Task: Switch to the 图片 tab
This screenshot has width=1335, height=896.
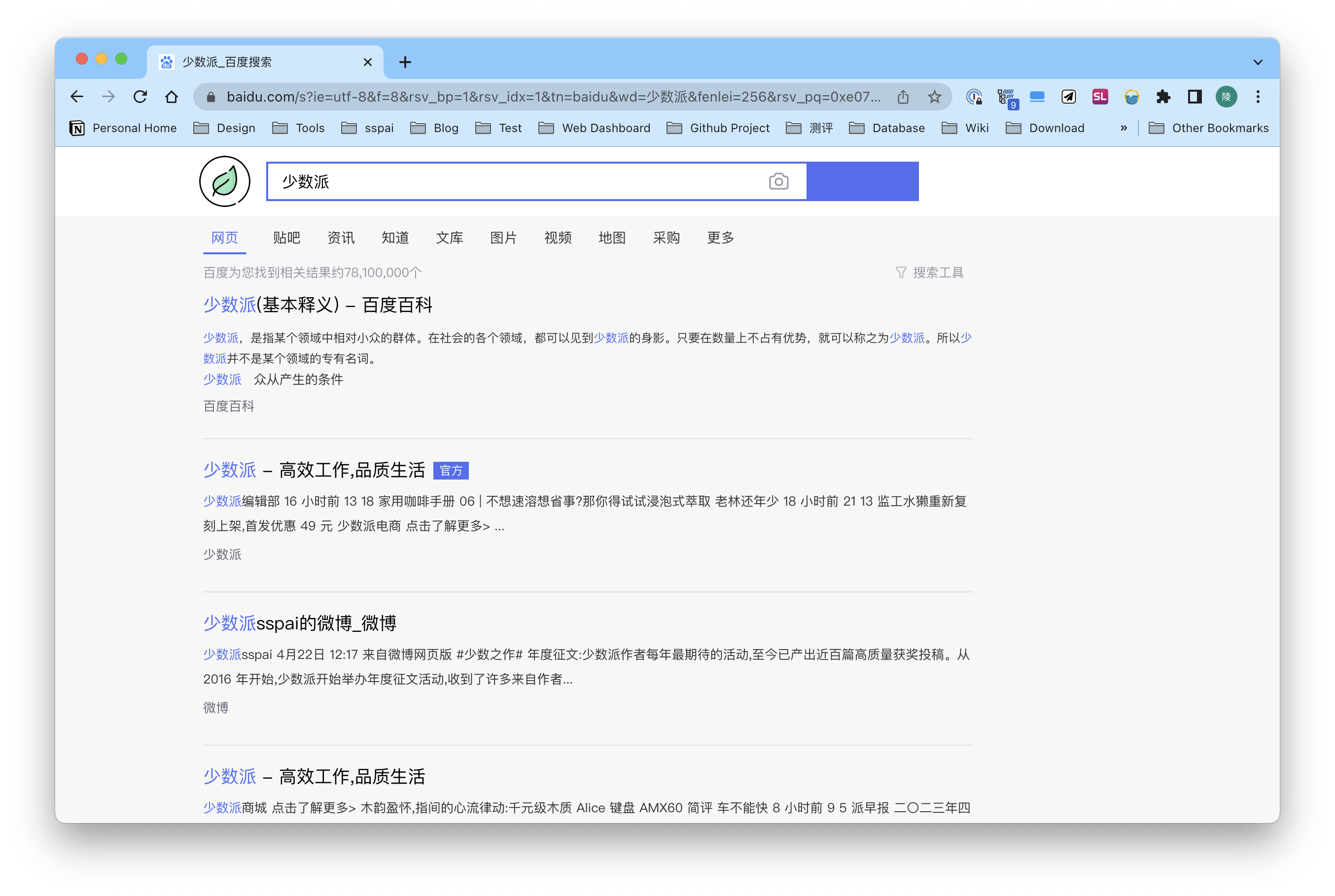Action: [503, 238]
